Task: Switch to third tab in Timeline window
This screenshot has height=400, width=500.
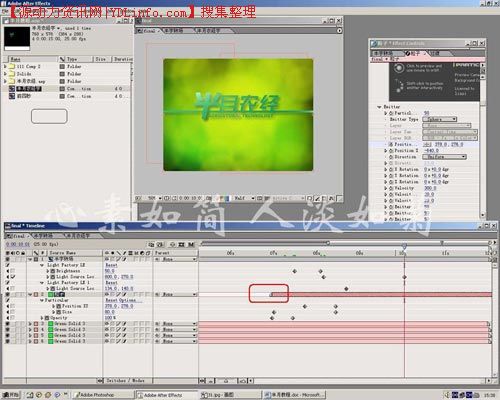Action: click(79, 236)
